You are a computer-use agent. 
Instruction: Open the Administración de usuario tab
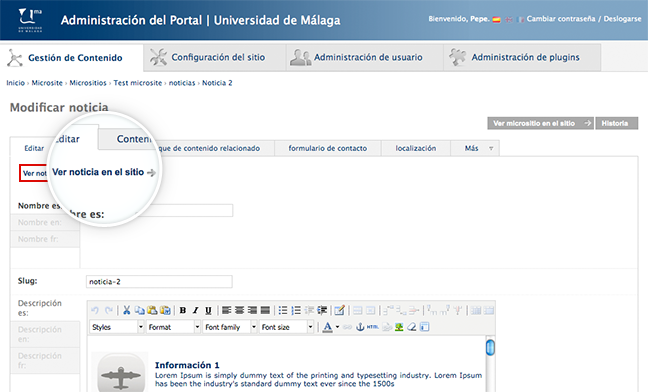pos(364,57)
